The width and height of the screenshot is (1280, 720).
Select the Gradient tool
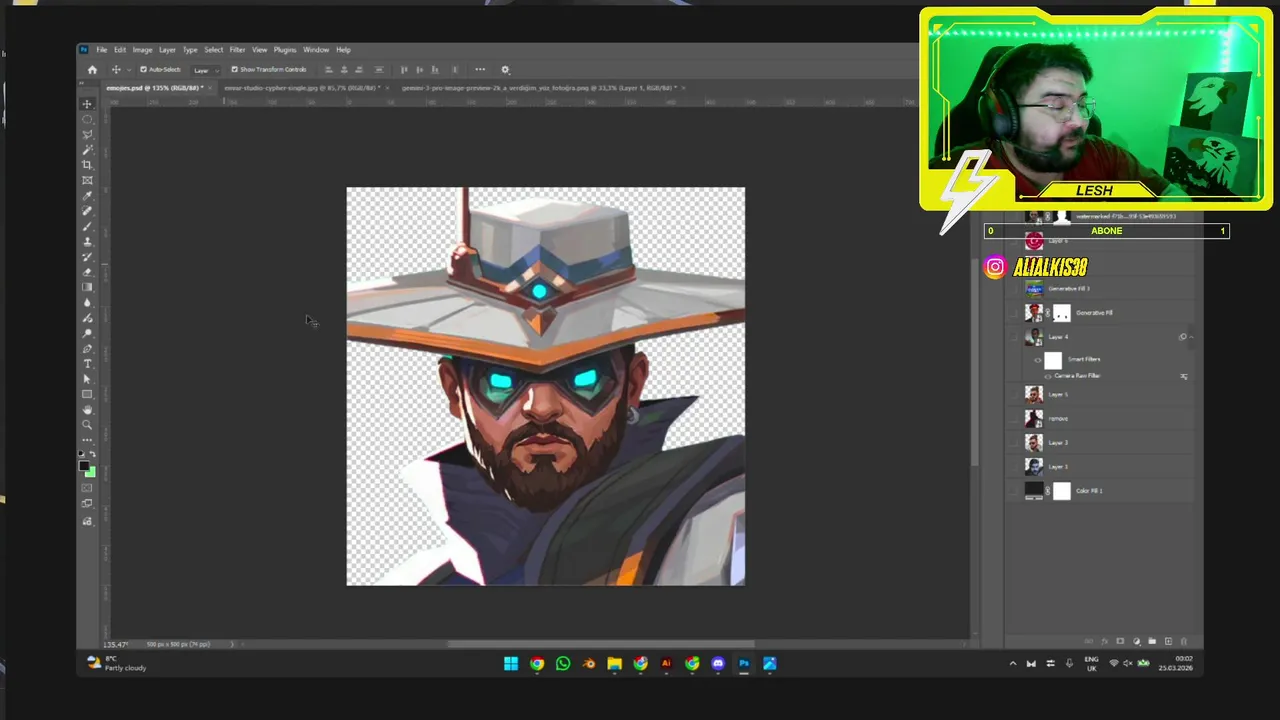[87, 287]
